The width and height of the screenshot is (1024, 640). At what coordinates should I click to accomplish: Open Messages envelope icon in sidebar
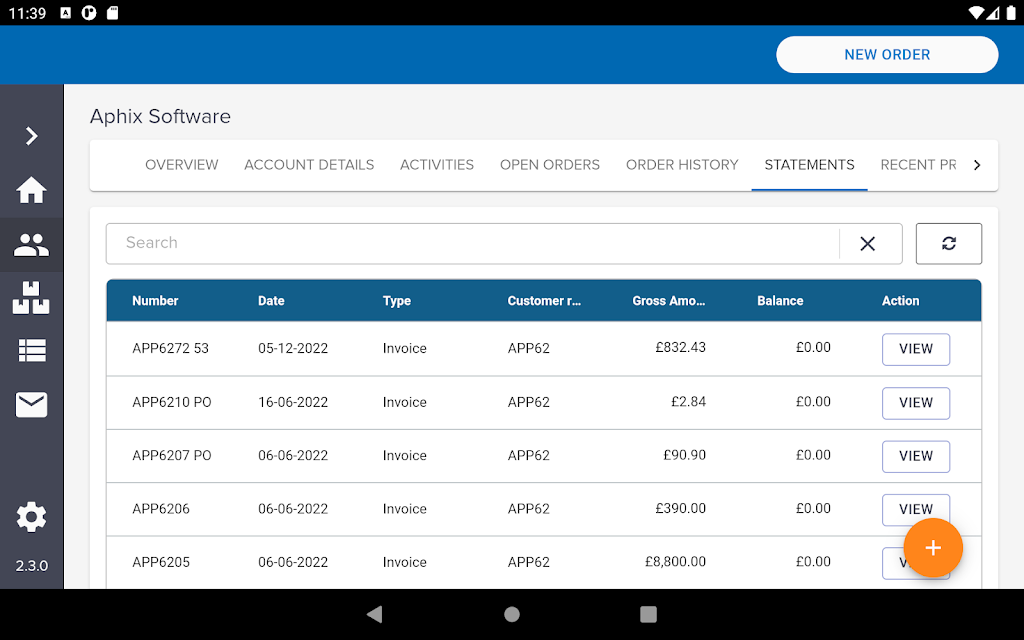point(31,405)
